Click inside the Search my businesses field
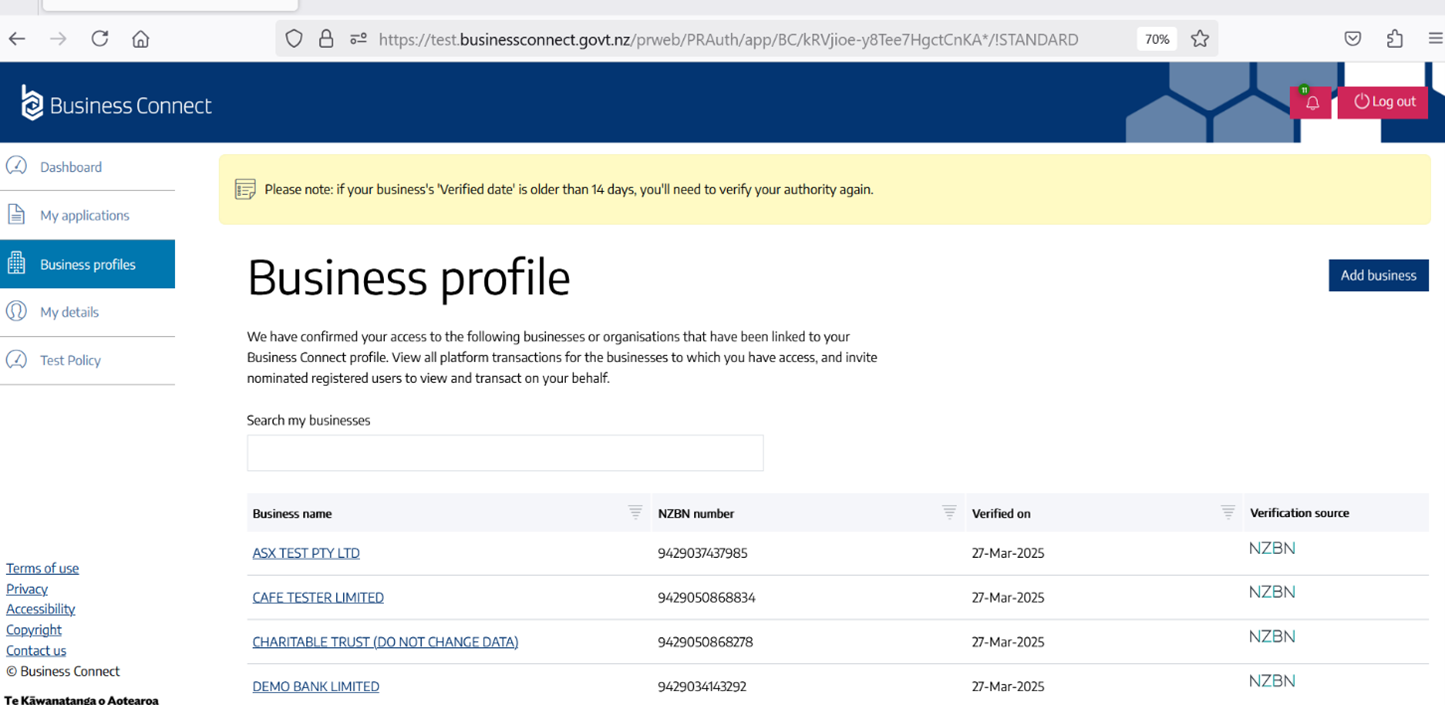The width and height of the screenshot is (1445, 705). click(x=505, y=453)
